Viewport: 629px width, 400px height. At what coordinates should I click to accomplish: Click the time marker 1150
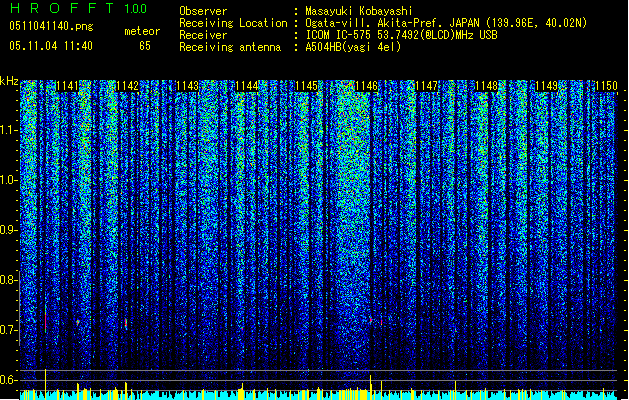[606, 86]
